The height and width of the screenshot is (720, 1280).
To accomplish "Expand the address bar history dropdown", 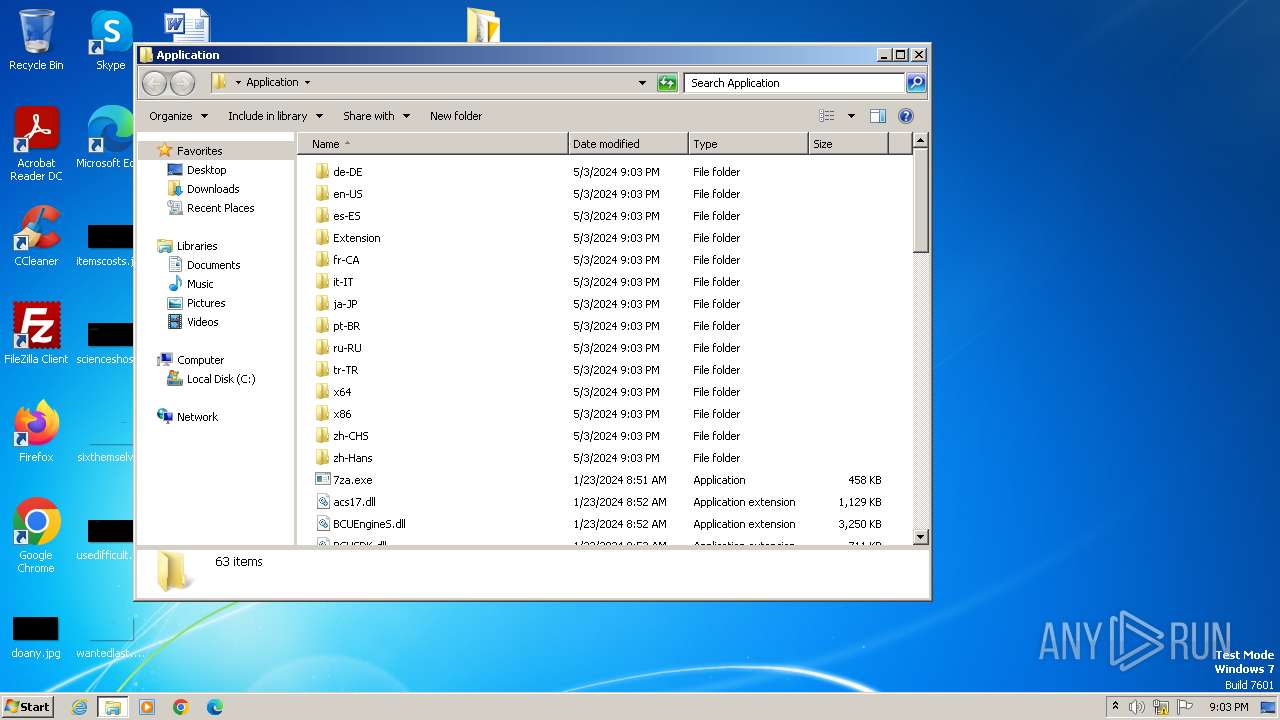I will (642, 83).
